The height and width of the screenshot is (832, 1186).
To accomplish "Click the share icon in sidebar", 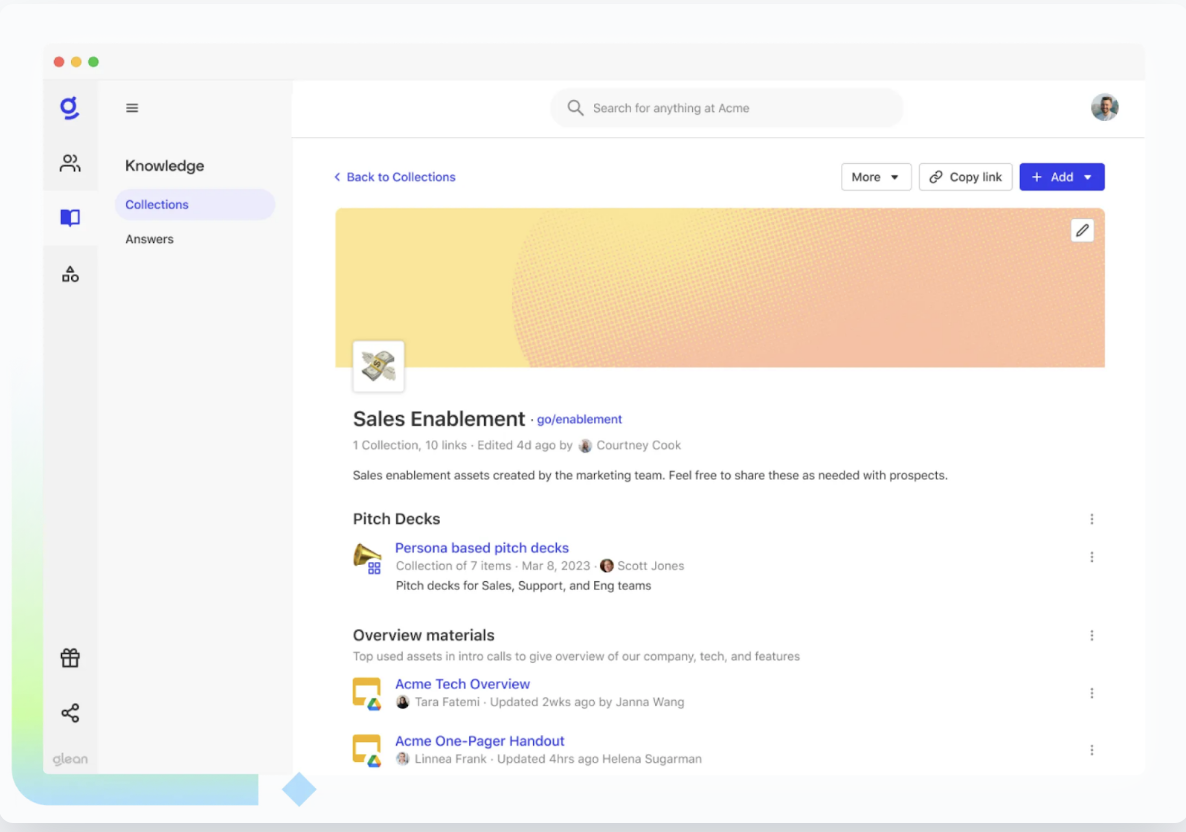I will click(x=70, y=713).
